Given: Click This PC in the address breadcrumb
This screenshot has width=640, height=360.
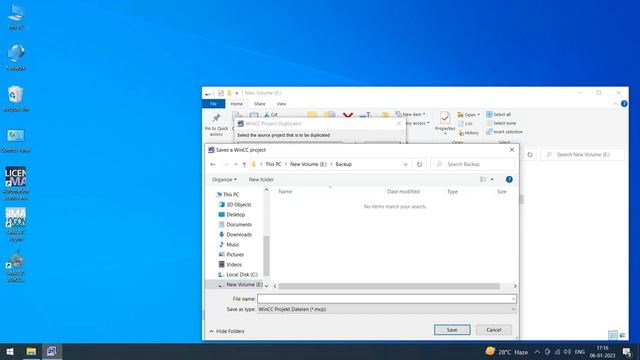Looking at the screenshot, I should (273, 164).
